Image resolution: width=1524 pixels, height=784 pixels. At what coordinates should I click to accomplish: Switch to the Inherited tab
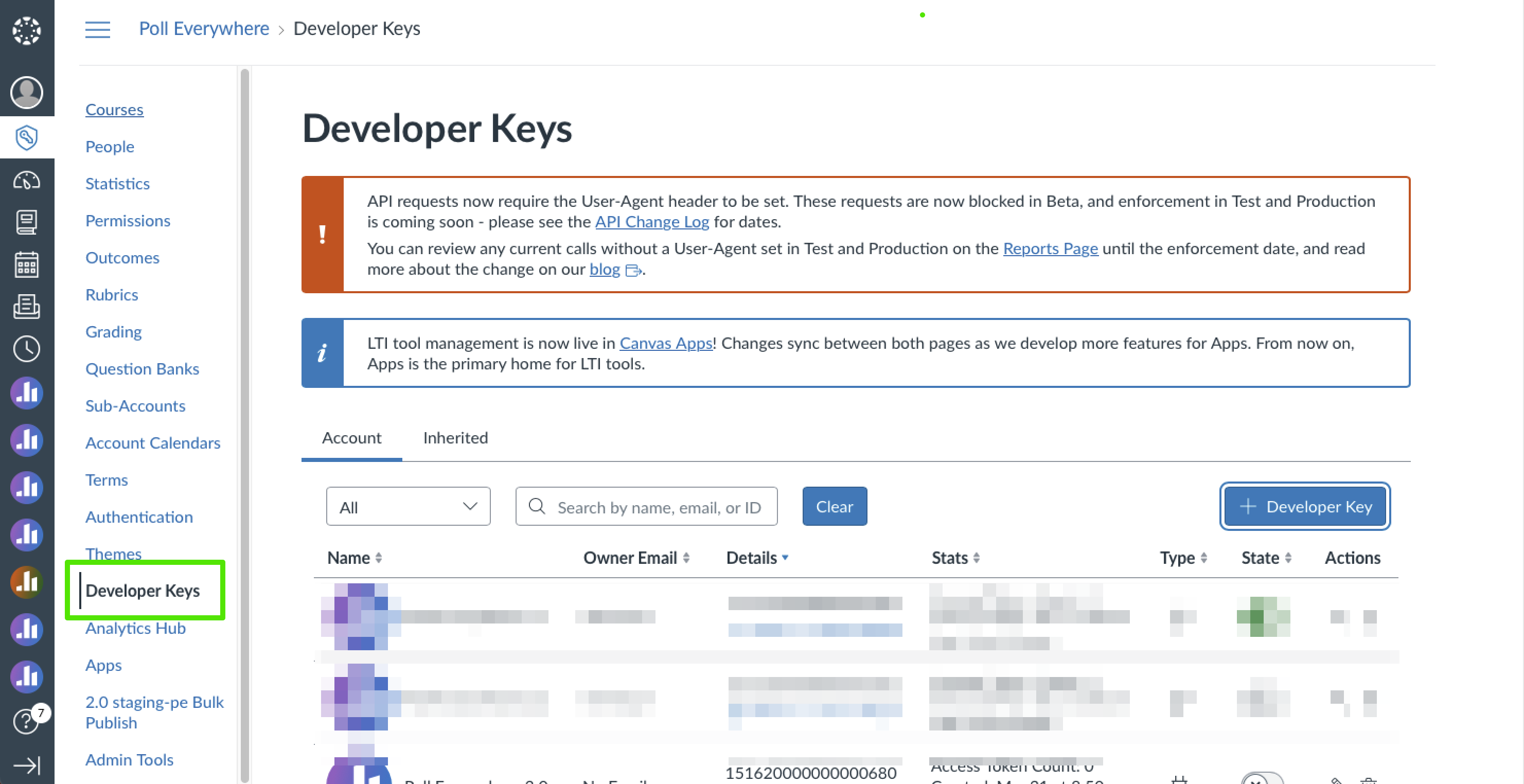(x=455, y=438)
